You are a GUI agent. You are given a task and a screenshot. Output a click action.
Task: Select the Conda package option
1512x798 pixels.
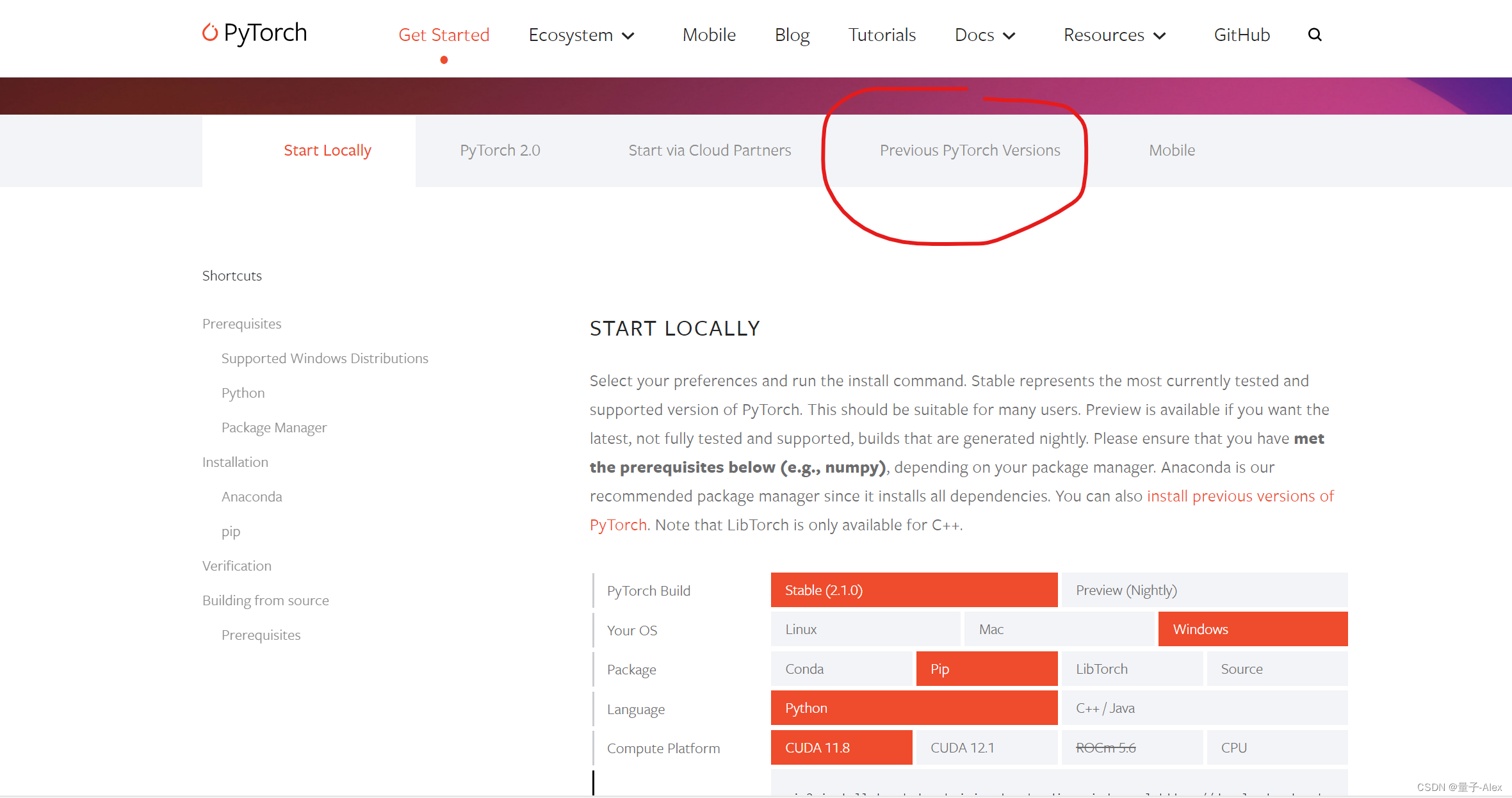coord(841,669)
